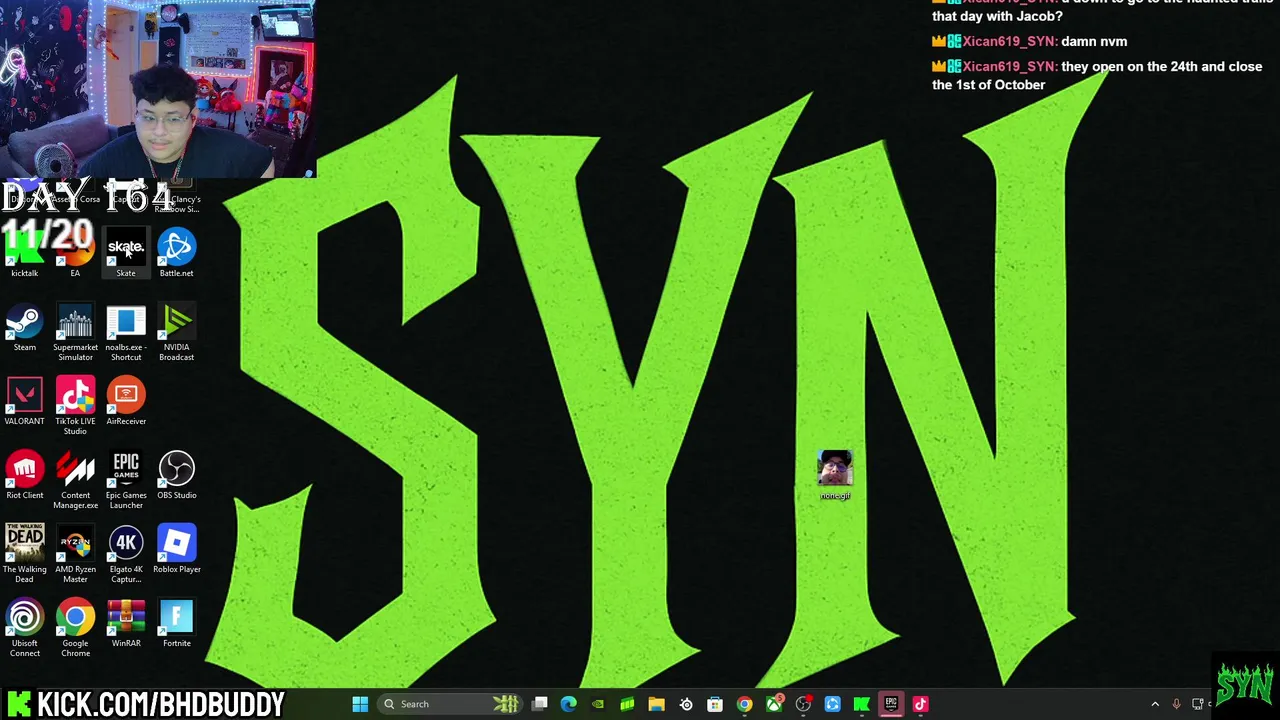The height and width of the screenshot is (720, 1280).
Task: Open TikTok LIVE Studio from the taskbar
Action: pos(920,704)
